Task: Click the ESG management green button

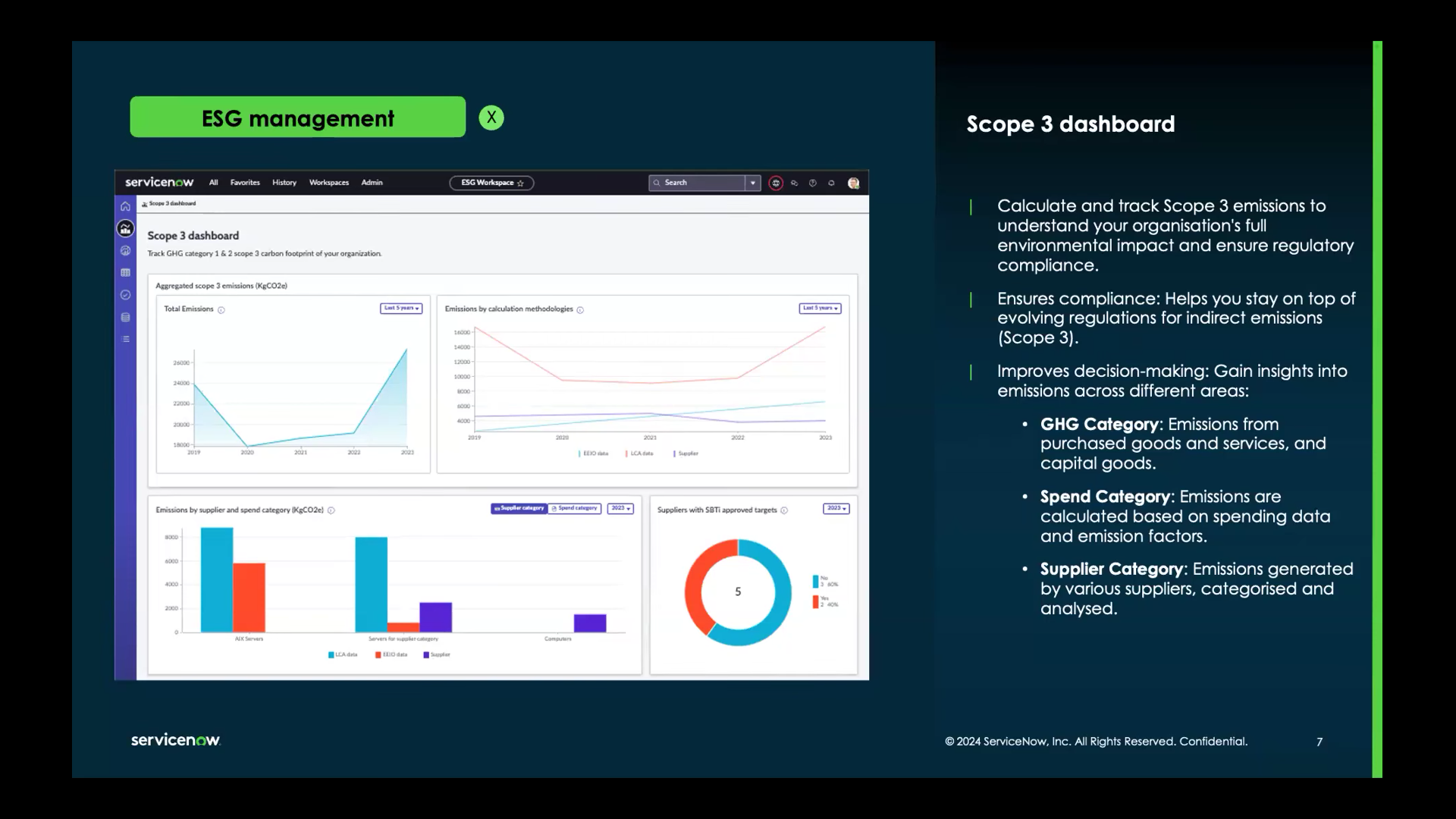Action: [x=298, y=117]
